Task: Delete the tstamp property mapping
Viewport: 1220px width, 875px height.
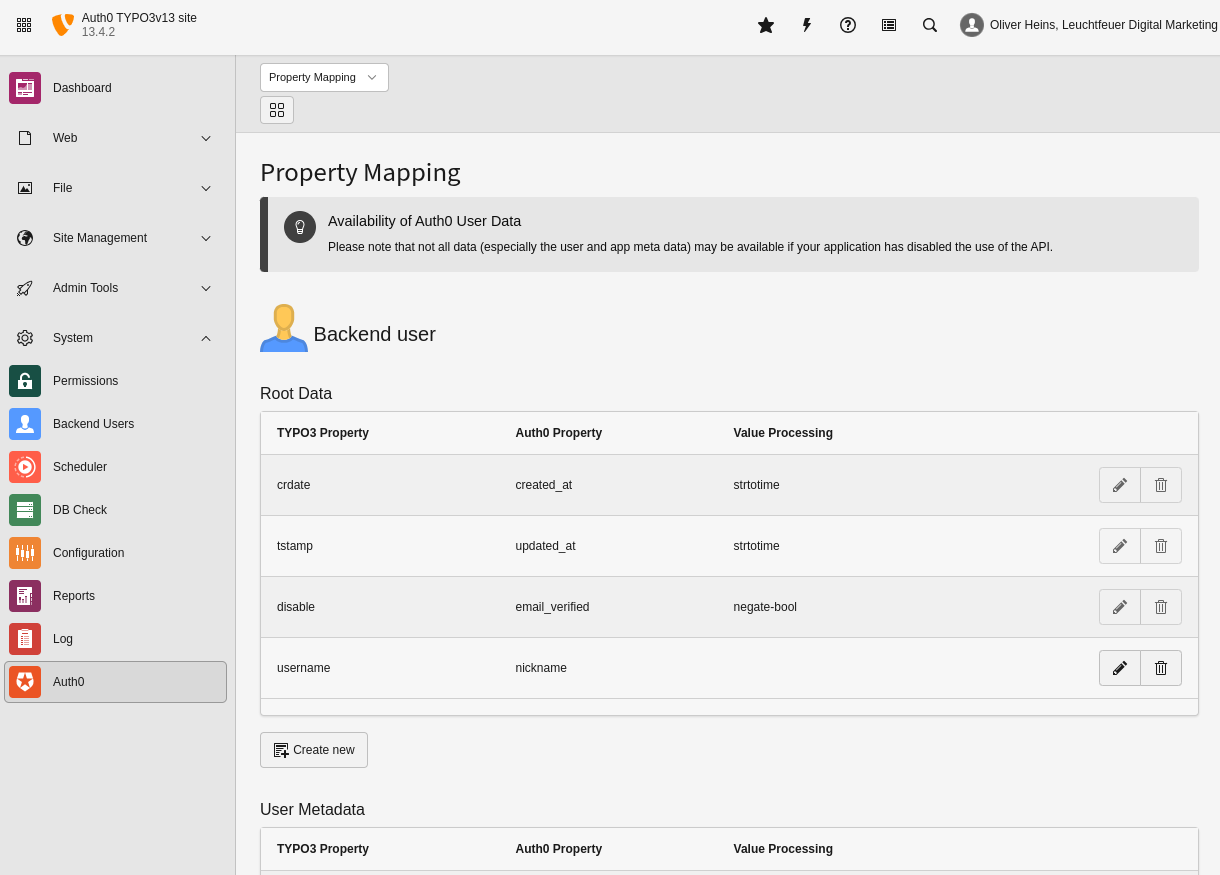Action: tap(1161, 546)
